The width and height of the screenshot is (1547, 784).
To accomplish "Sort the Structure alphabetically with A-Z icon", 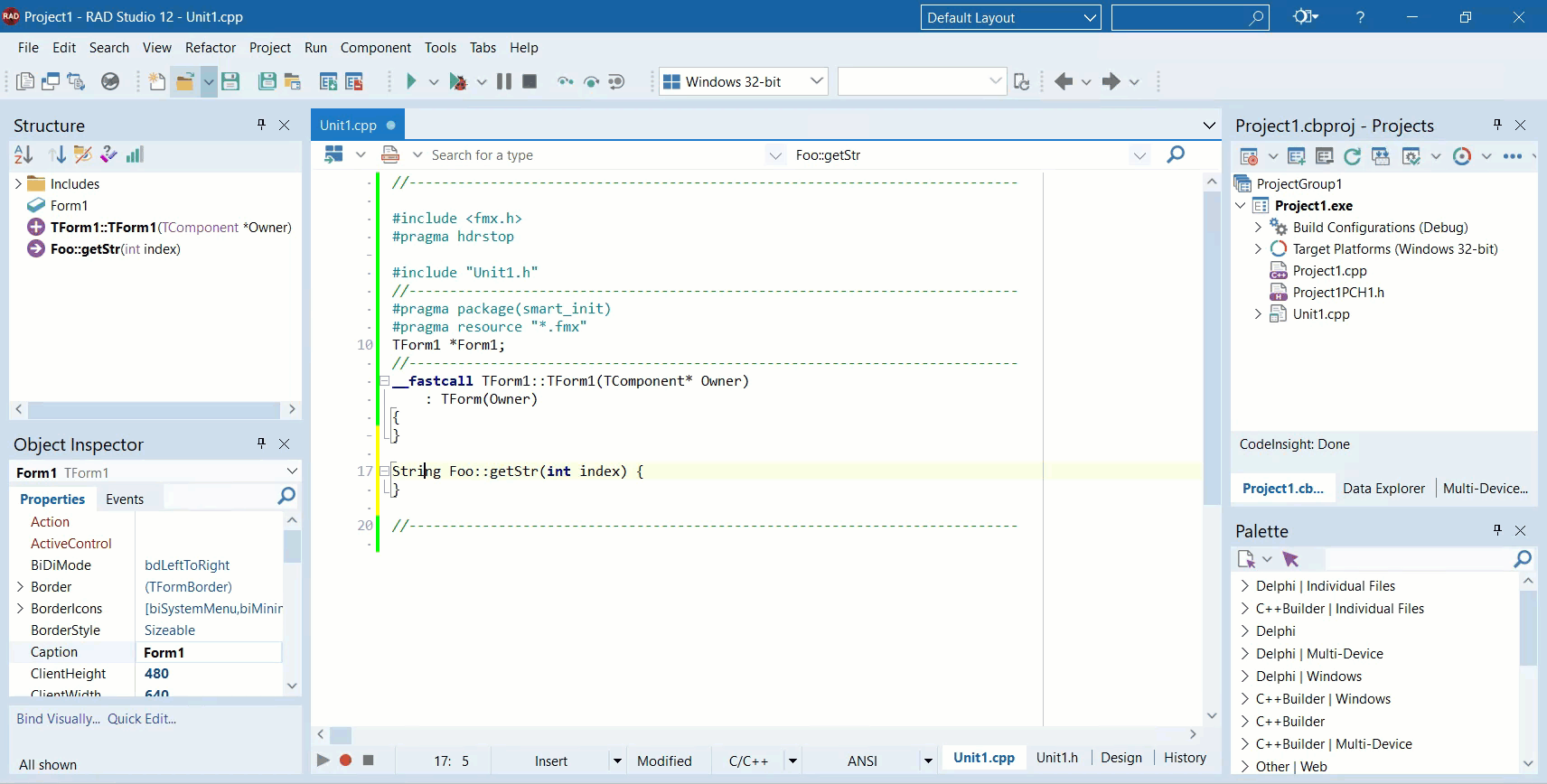I will pyautogui.click(x=23, y=154).
